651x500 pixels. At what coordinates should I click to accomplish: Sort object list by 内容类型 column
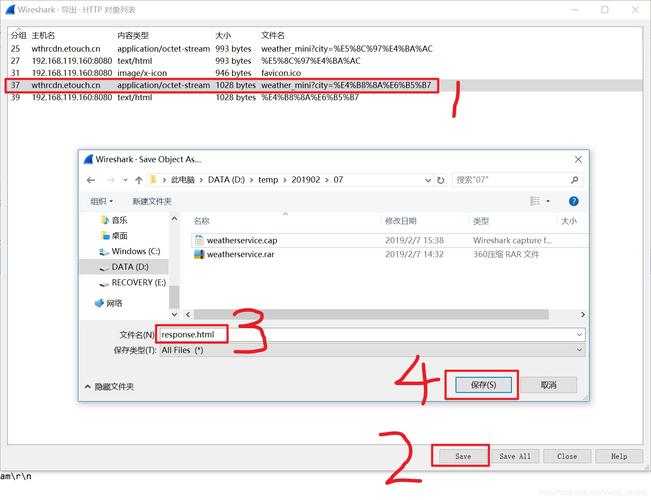(x=133, y=36)
